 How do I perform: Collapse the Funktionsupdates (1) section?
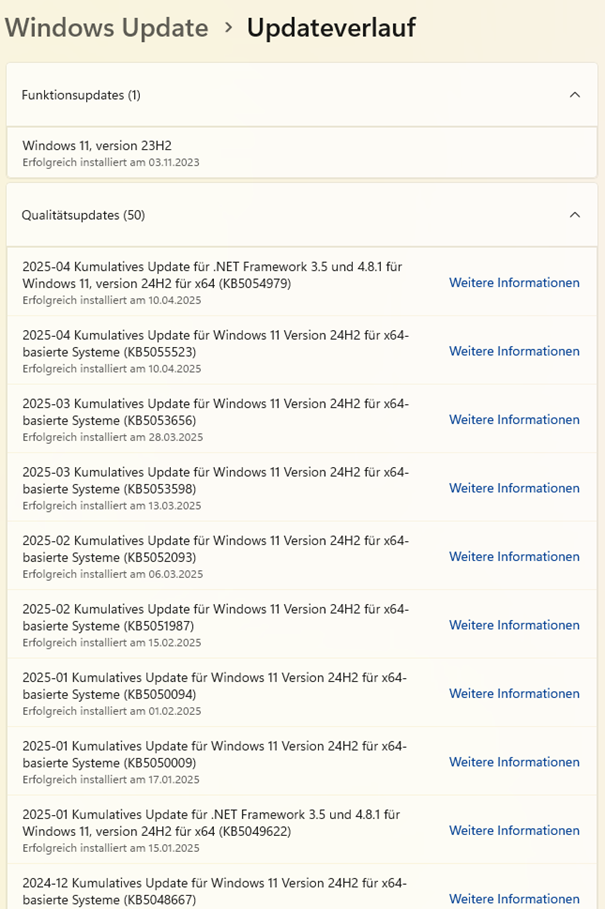tap(574, 94)
